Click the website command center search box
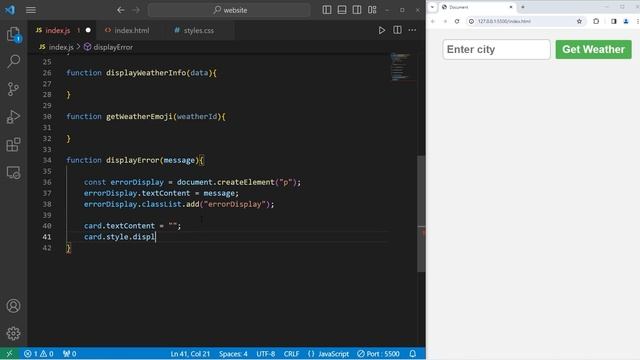The width and height of the screenshot is (640, 360). [x=229, y=10]
